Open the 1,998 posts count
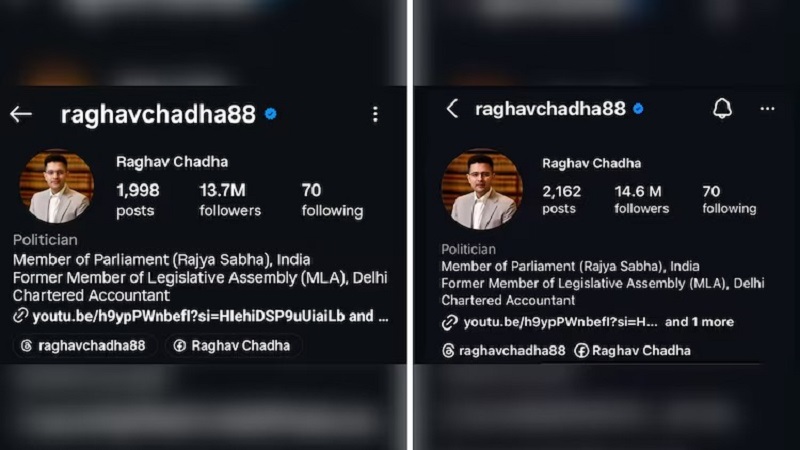Viewport: 800px width, 450px height. pos(138,199)
